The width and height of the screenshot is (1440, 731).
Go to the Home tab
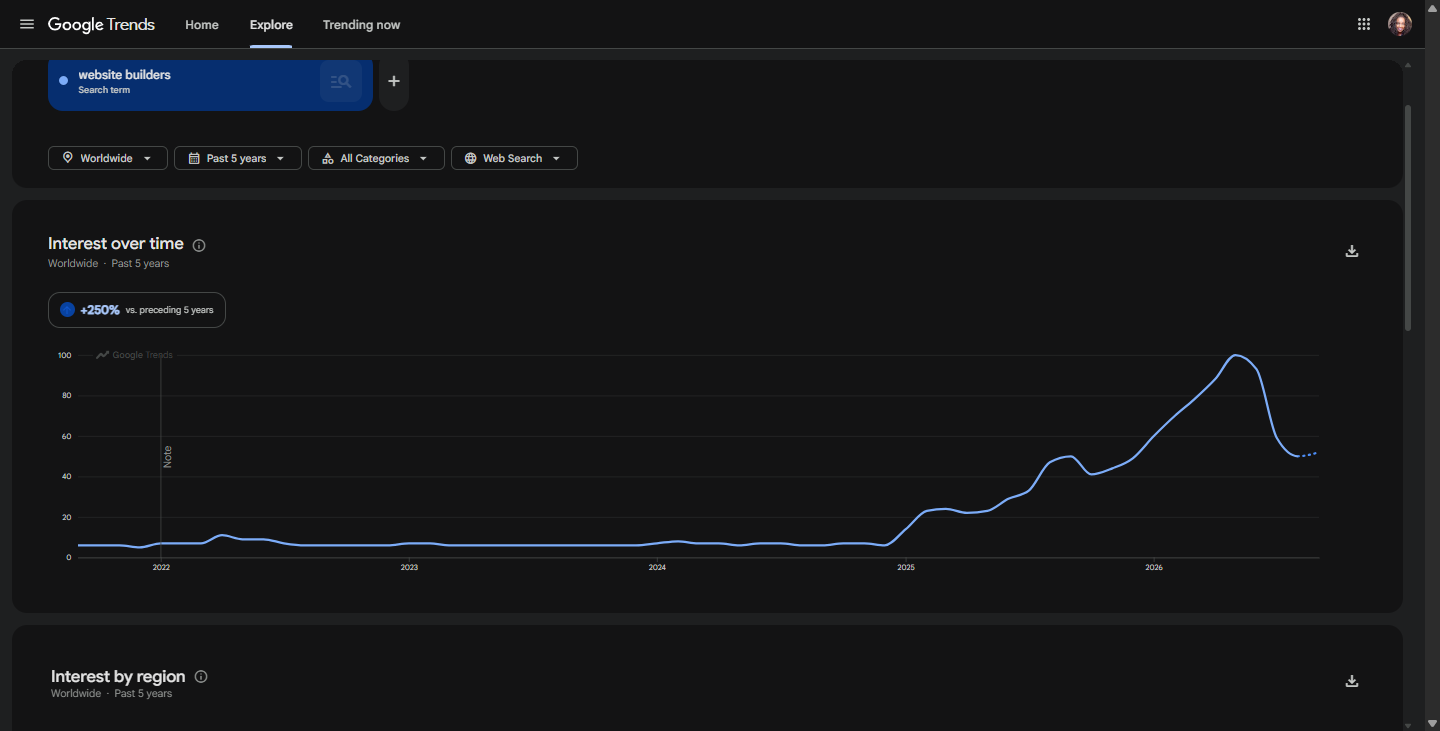pos(202,25)
